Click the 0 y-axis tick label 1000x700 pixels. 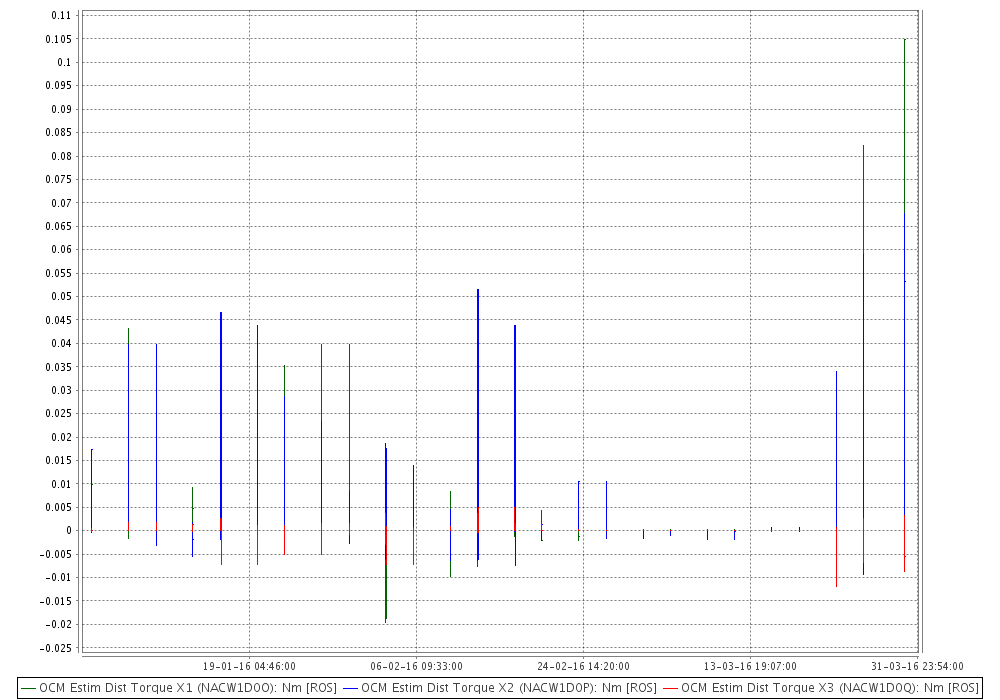click(x=69, y=530)
